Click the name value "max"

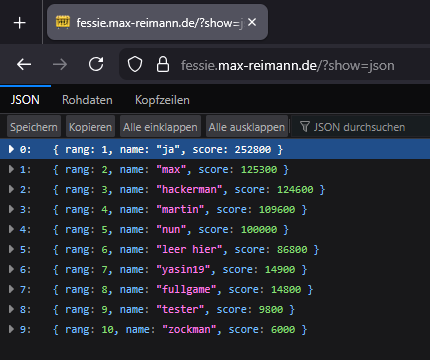pos(171,169)
